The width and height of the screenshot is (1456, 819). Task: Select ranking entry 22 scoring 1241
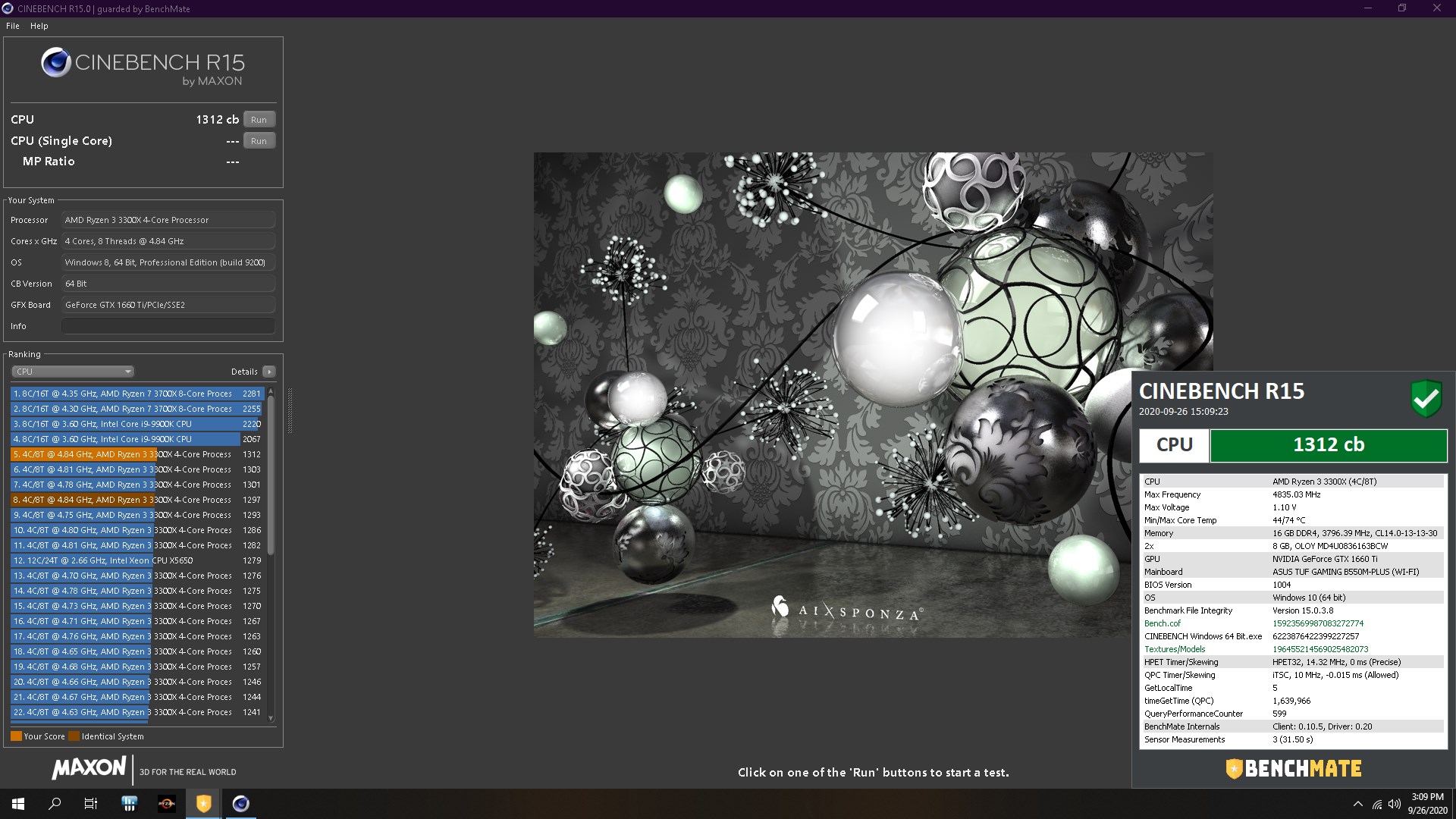(137, 712)
